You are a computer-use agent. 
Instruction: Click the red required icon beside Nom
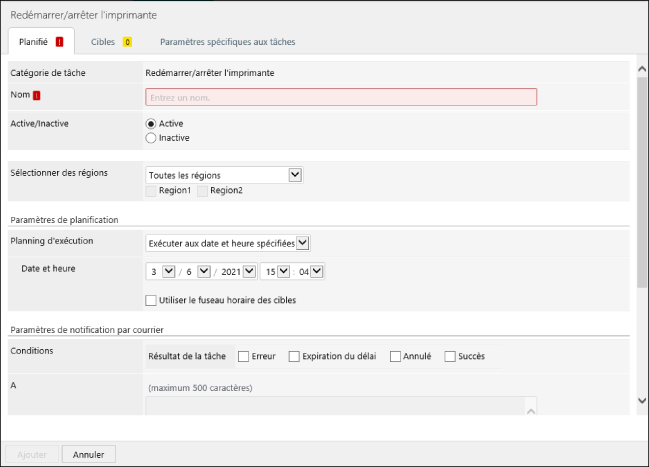coord(37,96)
